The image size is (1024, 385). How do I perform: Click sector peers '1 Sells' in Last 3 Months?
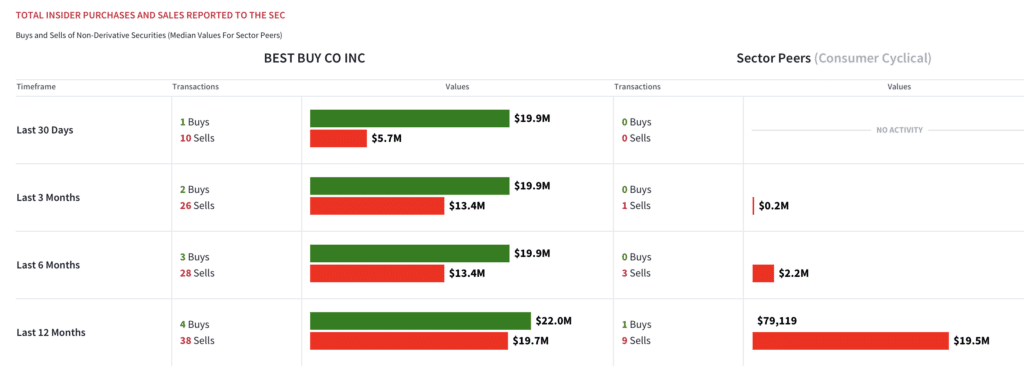tap(636, 206)
